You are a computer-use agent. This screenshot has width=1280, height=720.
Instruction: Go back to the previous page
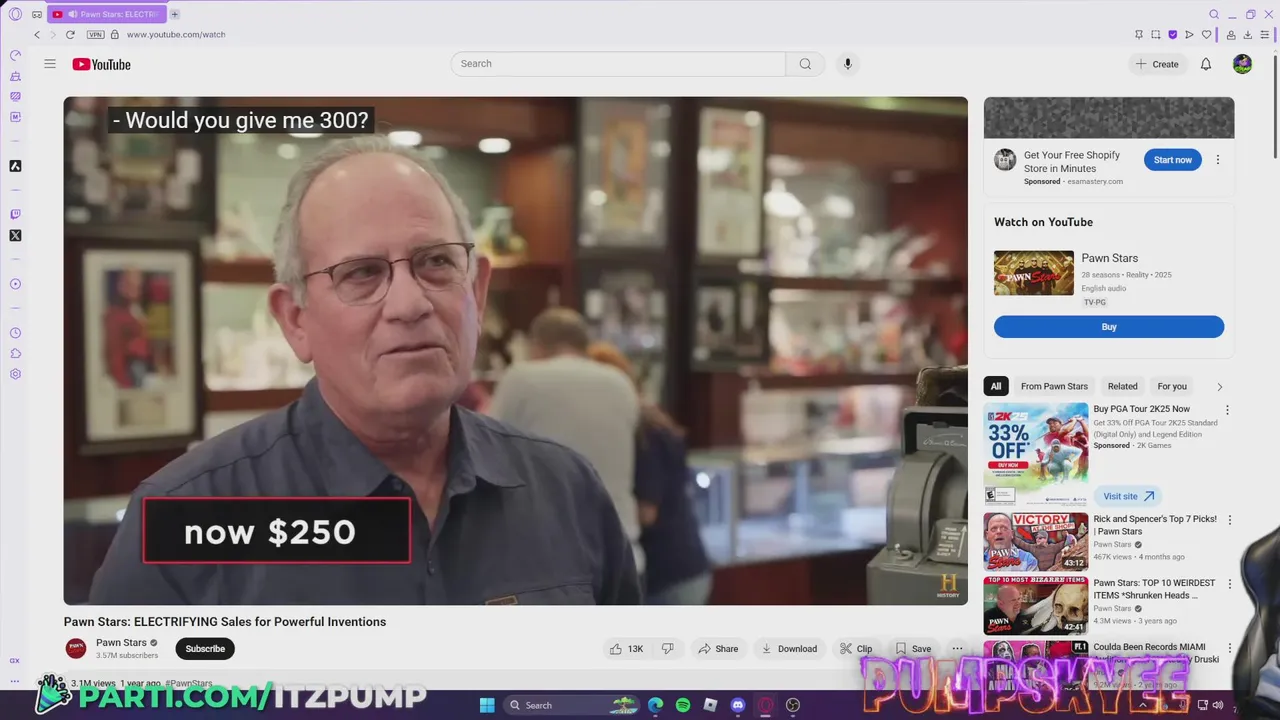(37, 34)
